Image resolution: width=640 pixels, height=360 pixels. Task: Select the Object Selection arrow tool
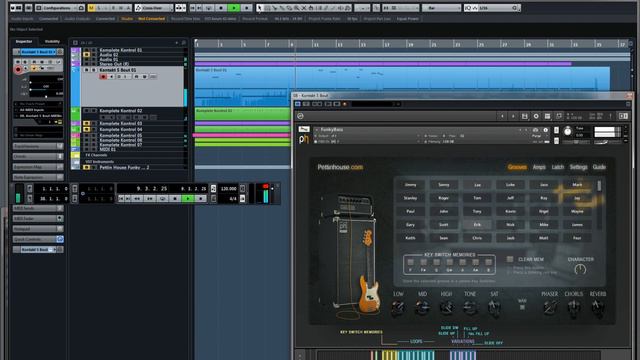point(260,8)
